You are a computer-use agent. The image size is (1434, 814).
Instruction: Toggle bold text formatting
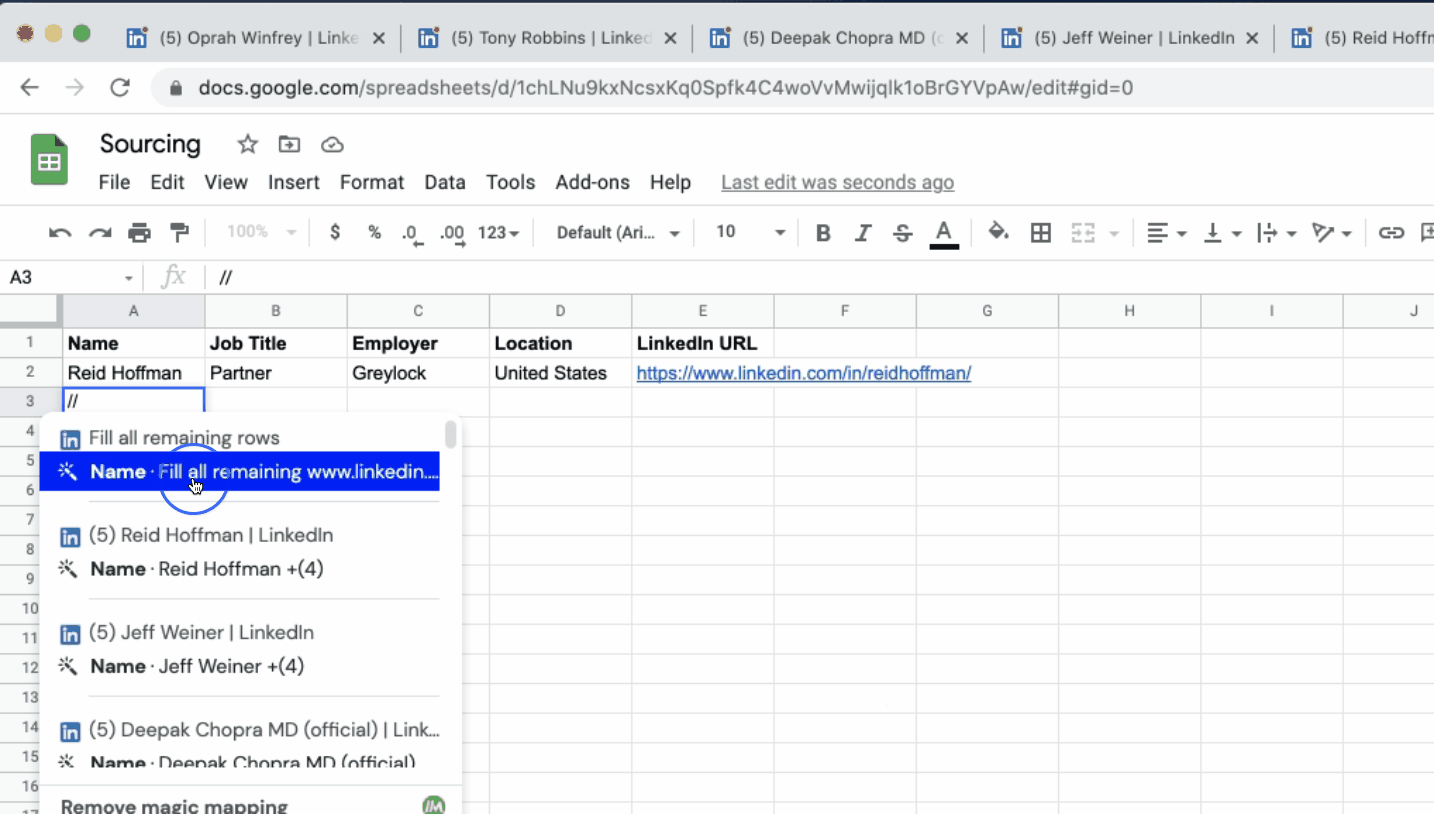(822, 232)
